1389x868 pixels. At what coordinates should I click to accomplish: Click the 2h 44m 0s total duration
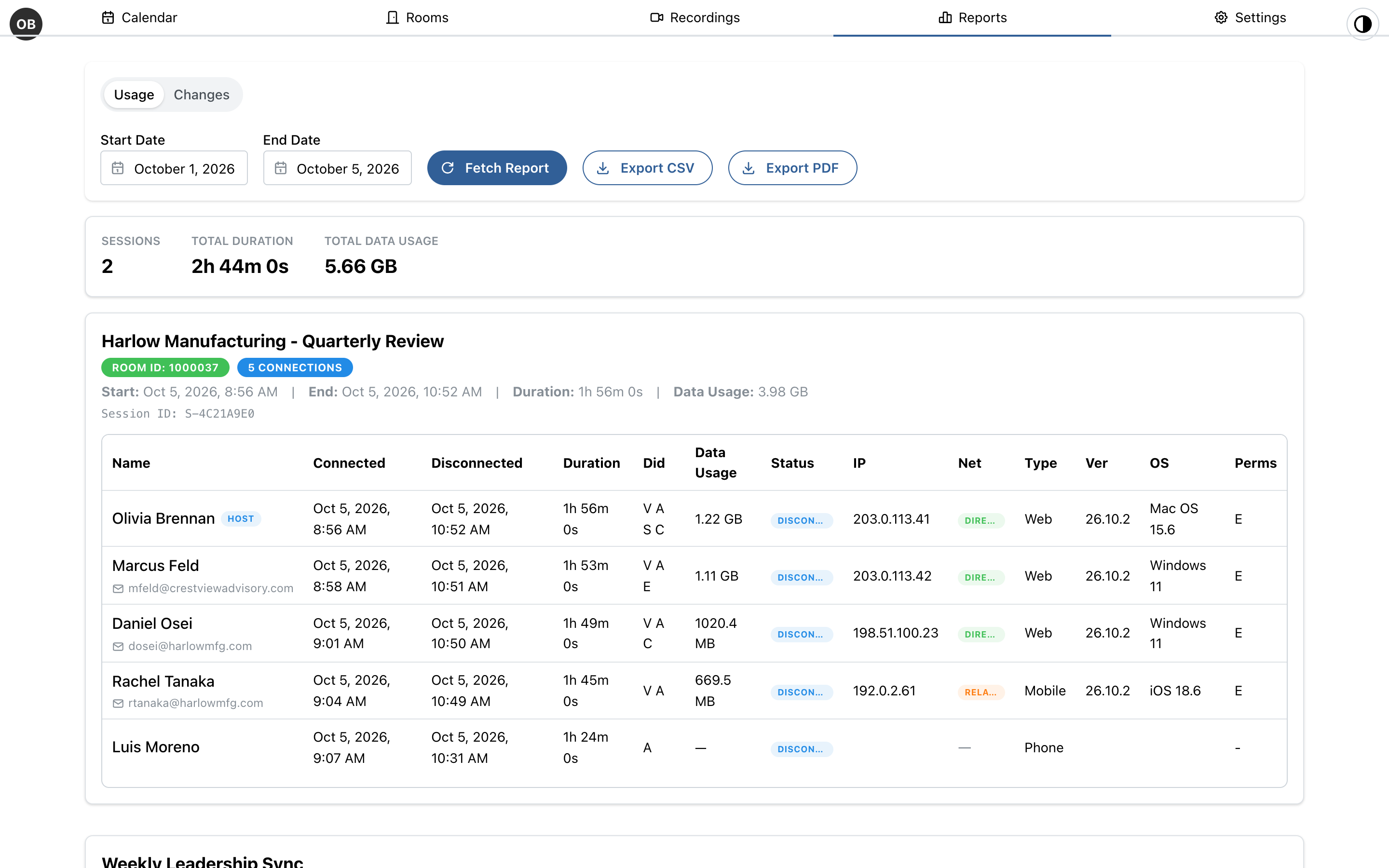click(x=240, y=266)
